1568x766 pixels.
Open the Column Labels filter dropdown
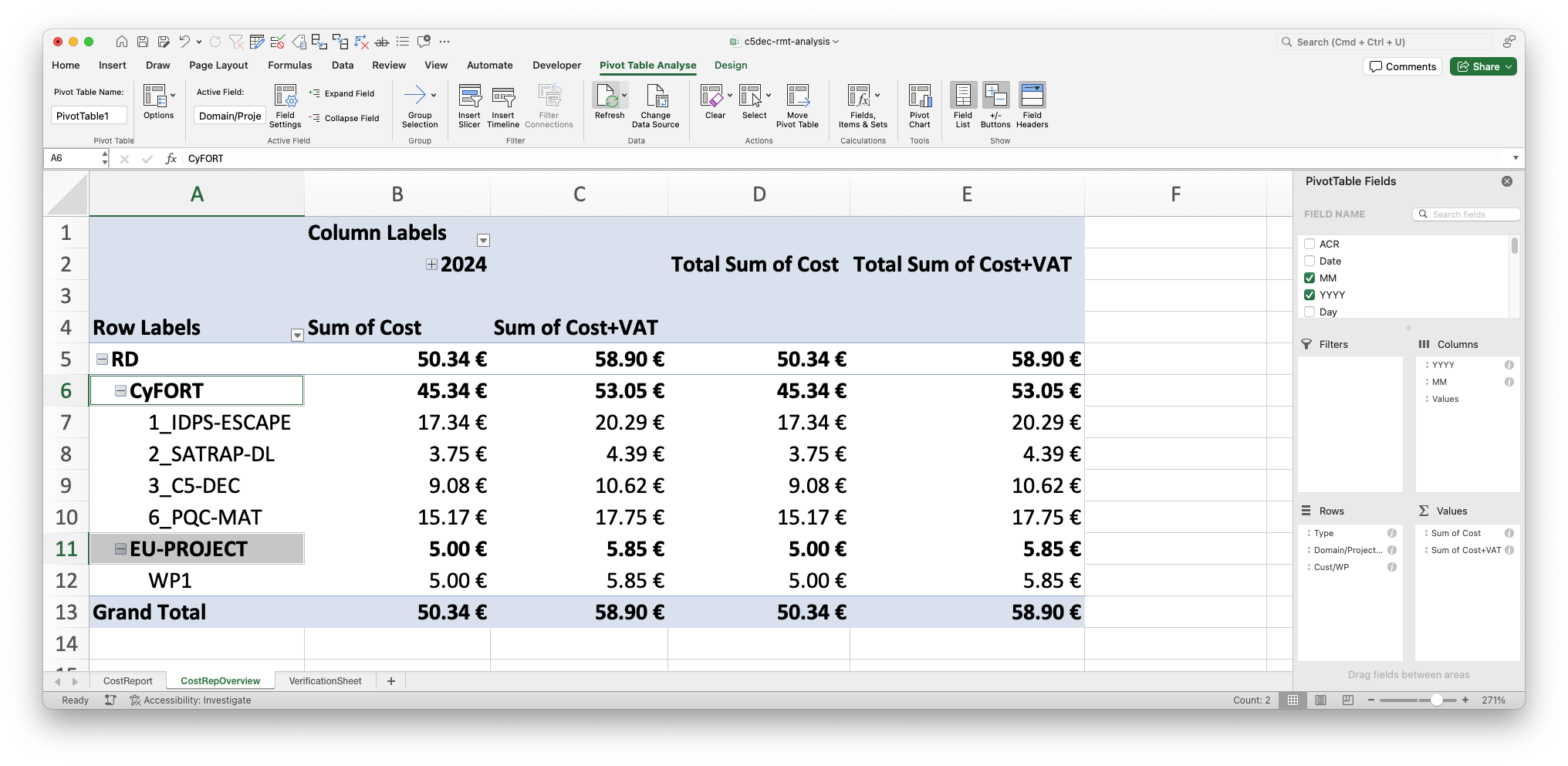pyautogui.click(x=484, y=241)
